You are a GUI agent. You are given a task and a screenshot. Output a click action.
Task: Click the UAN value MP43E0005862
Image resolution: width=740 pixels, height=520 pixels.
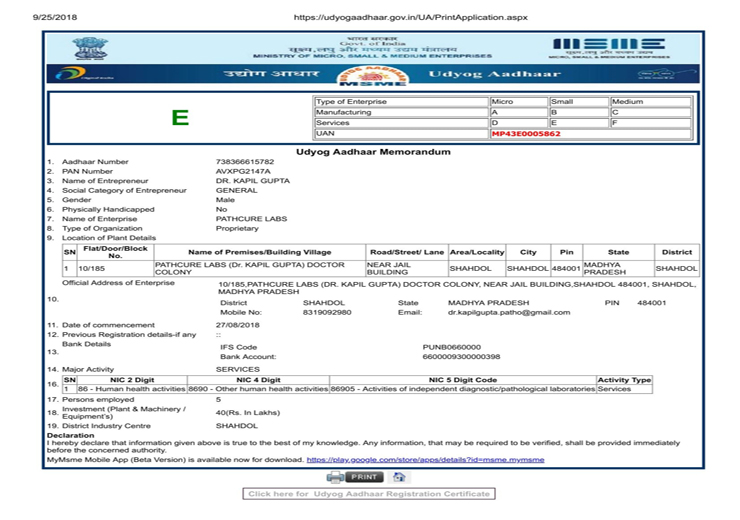coord(526,134)
